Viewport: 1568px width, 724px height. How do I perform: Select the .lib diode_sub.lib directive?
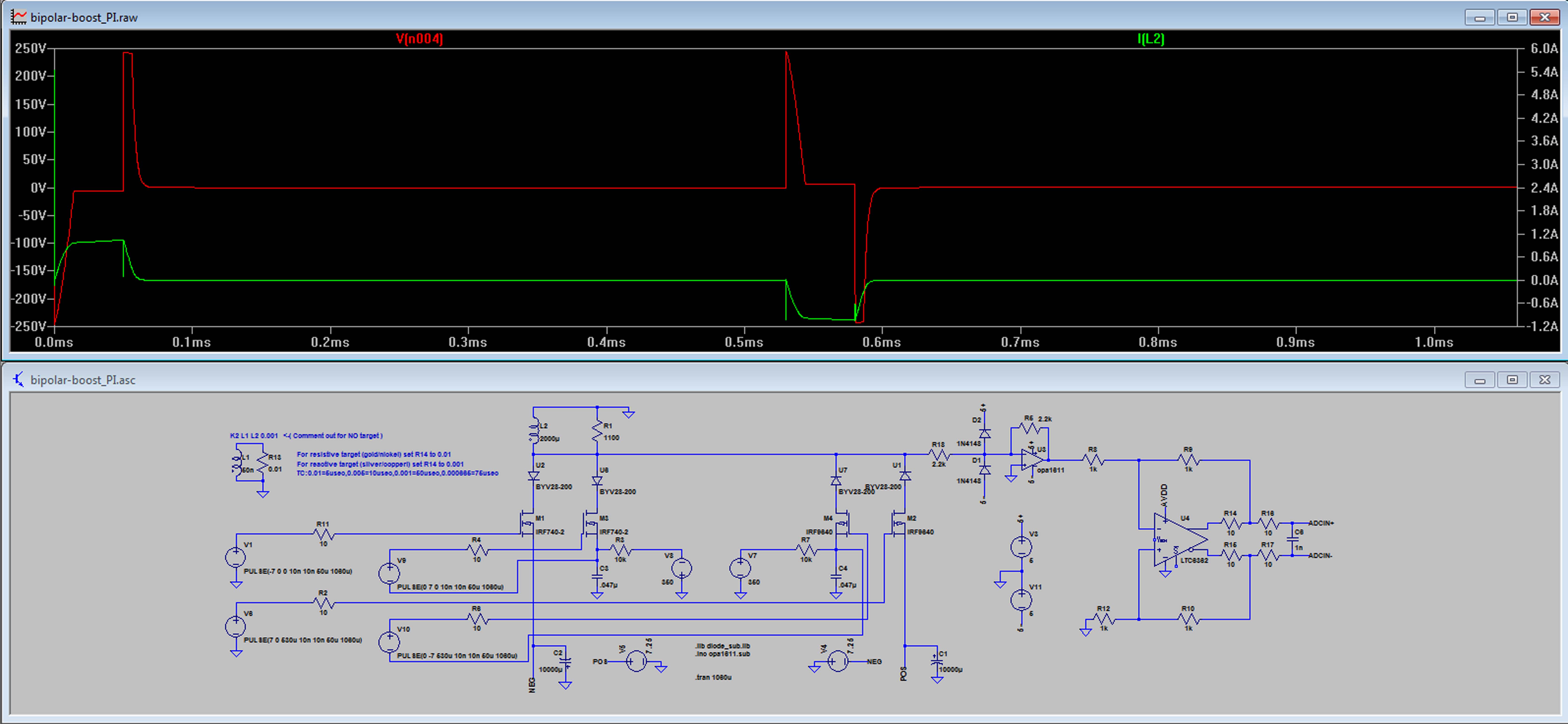723,646
